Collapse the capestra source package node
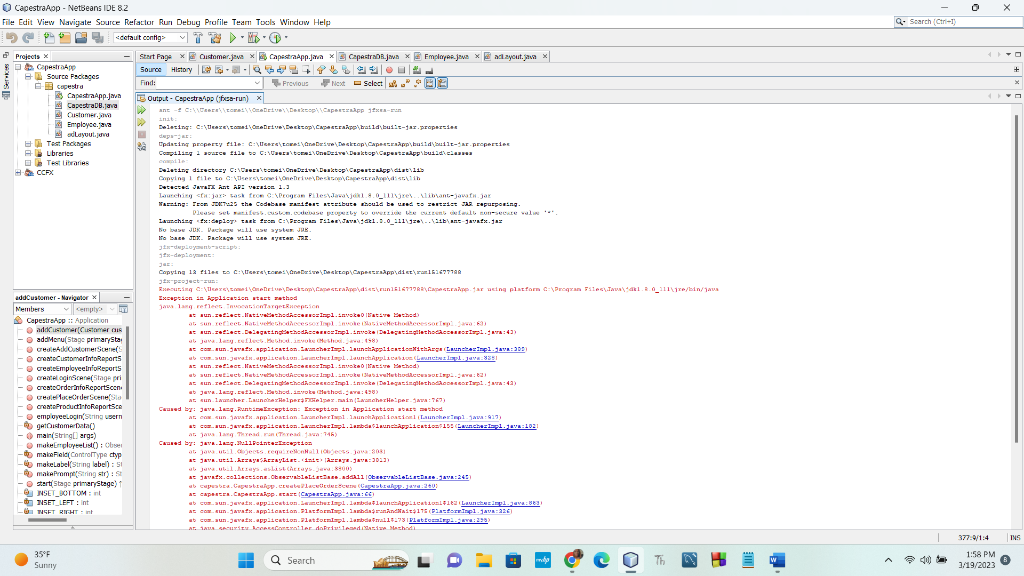Screen dimensions: 1024x576 point(37,86)
